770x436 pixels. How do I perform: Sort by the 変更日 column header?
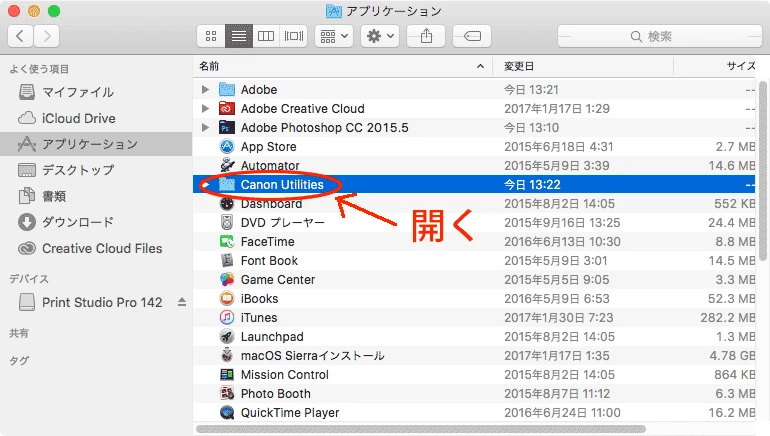[x=583, y=66]
